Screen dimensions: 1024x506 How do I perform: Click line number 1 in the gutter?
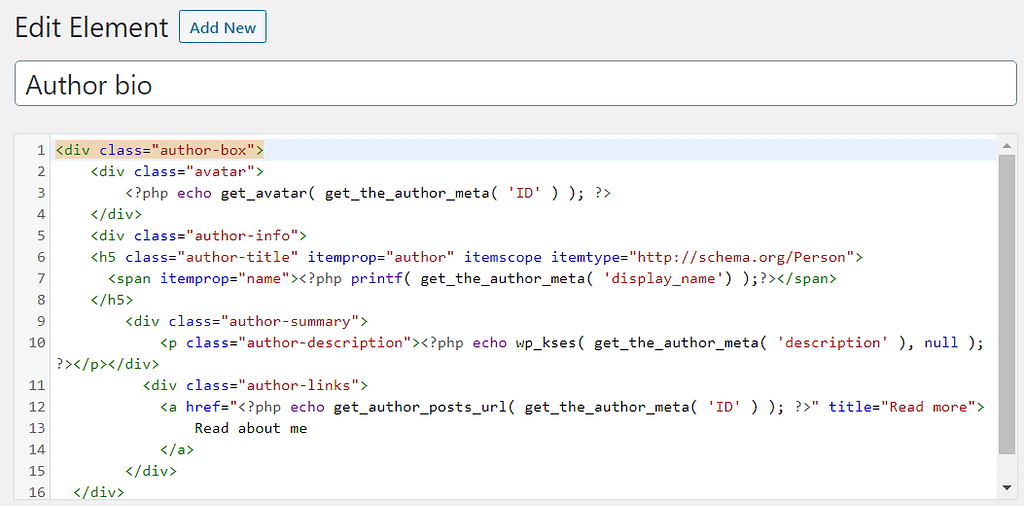coord(41,150)
